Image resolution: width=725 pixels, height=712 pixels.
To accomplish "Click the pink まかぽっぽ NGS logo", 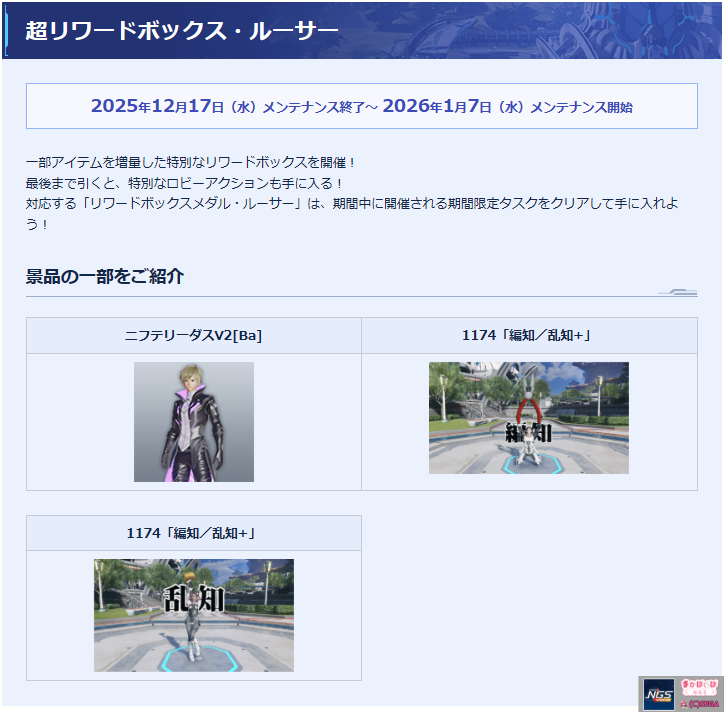I will pyautogui.click(x=700, y=687).
